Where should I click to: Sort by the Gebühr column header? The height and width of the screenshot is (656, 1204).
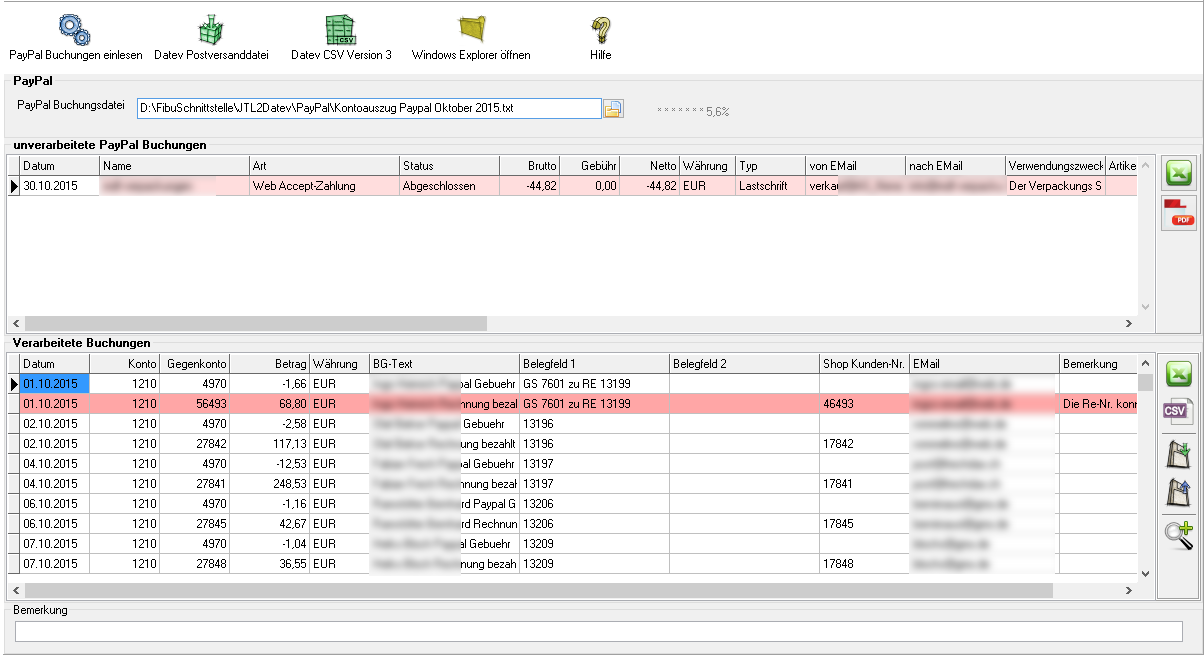point(589,165)
